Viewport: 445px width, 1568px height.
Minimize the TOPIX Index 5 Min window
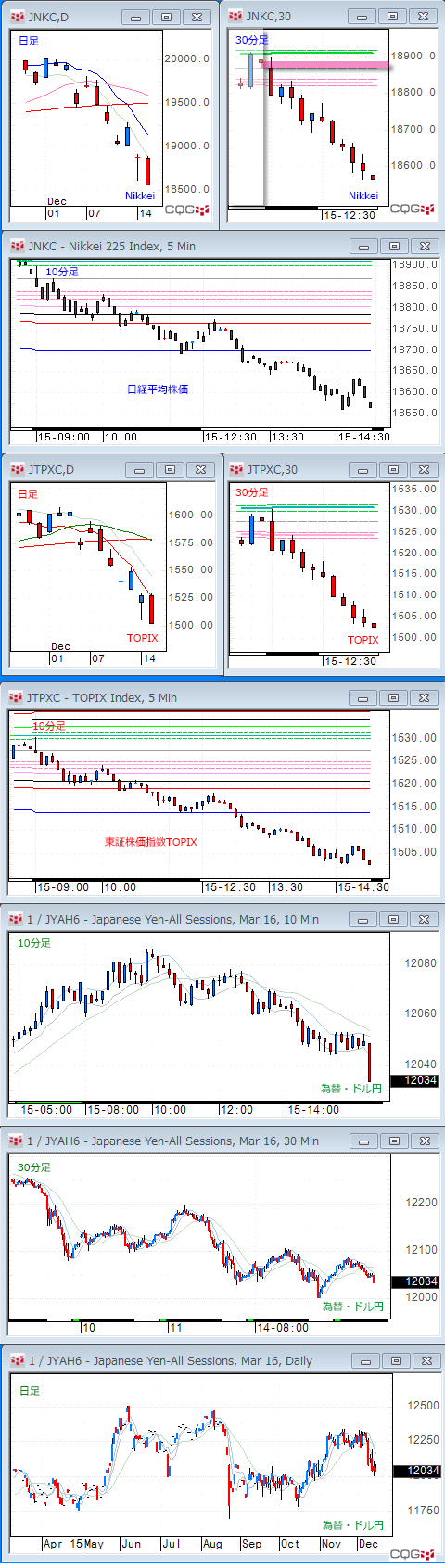tap(364, 697)
